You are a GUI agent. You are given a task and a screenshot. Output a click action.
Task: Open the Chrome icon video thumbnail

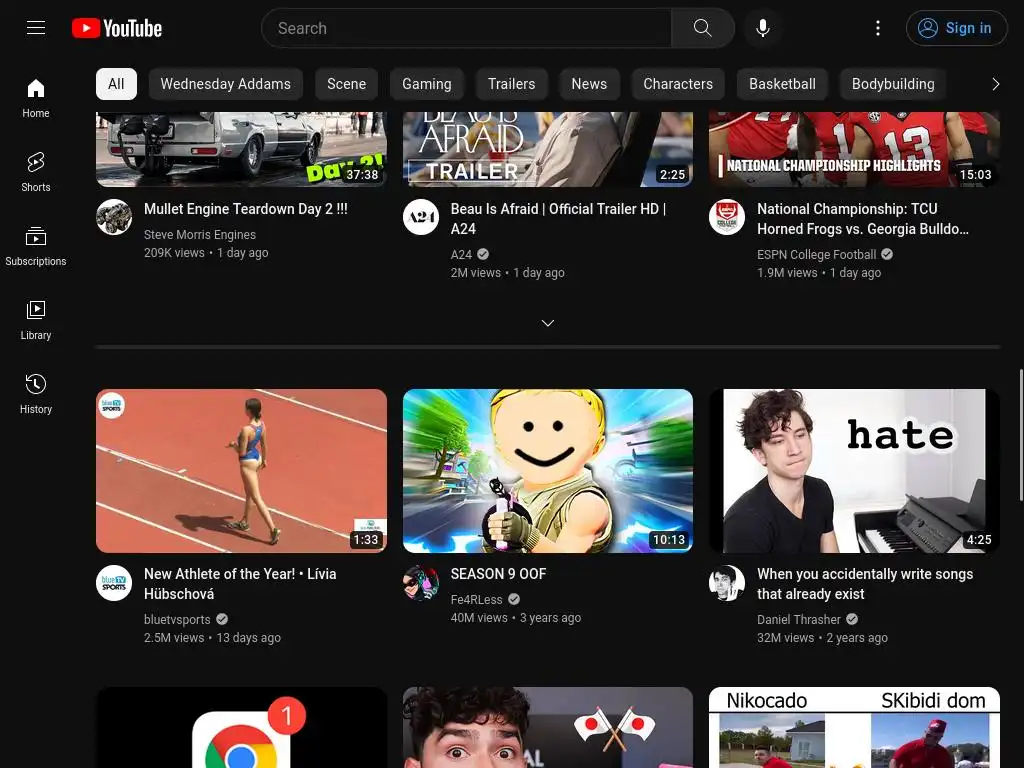(x=242, y=728)
